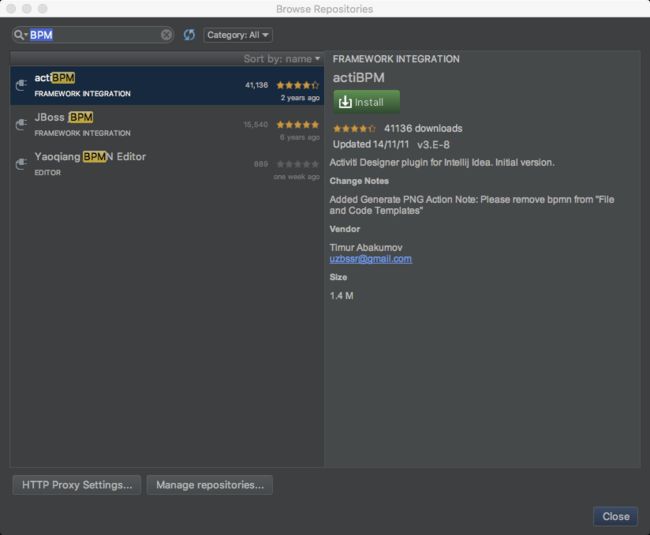The image size is (650, 535).
Task: Click the '6 years ago' label
Action: click(300, 138)
